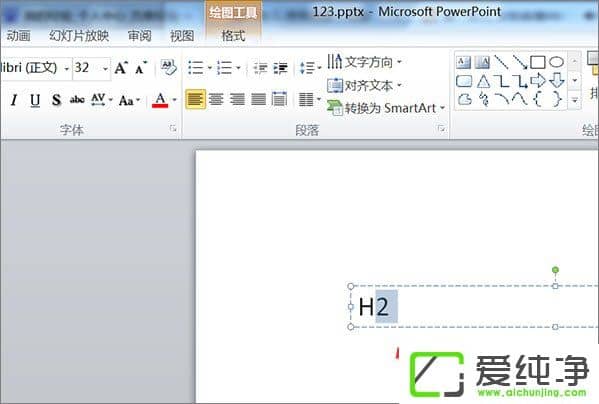Screen dimensions: 599x404
Task: Toggle text shadow S button
Action: tap(56, 100)
